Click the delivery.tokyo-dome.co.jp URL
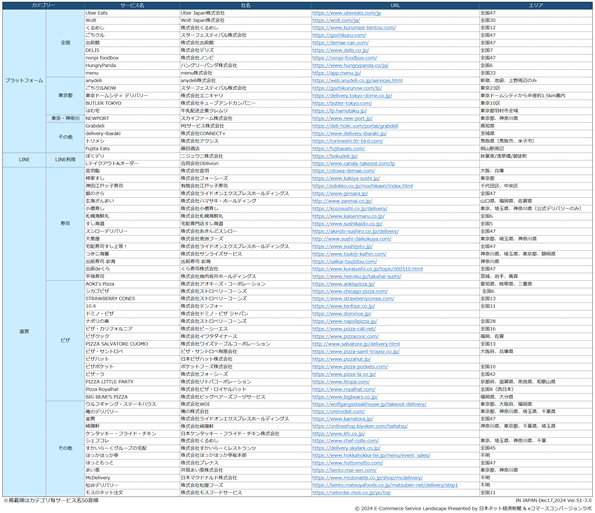This screenshot has height=513, width=595. (x=352, y=96)
